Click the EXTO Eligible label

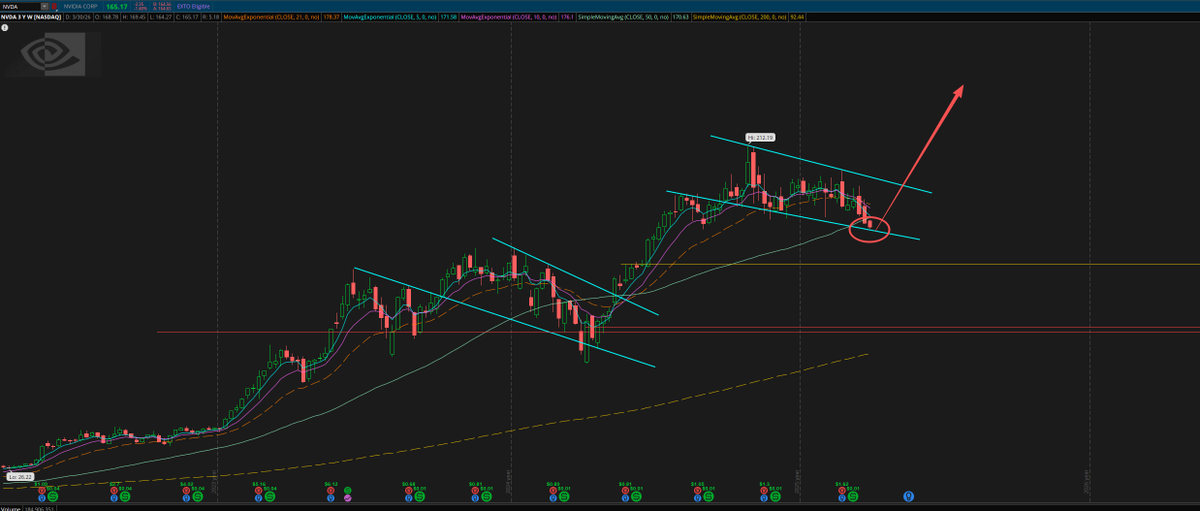click(x=193, y=6)
